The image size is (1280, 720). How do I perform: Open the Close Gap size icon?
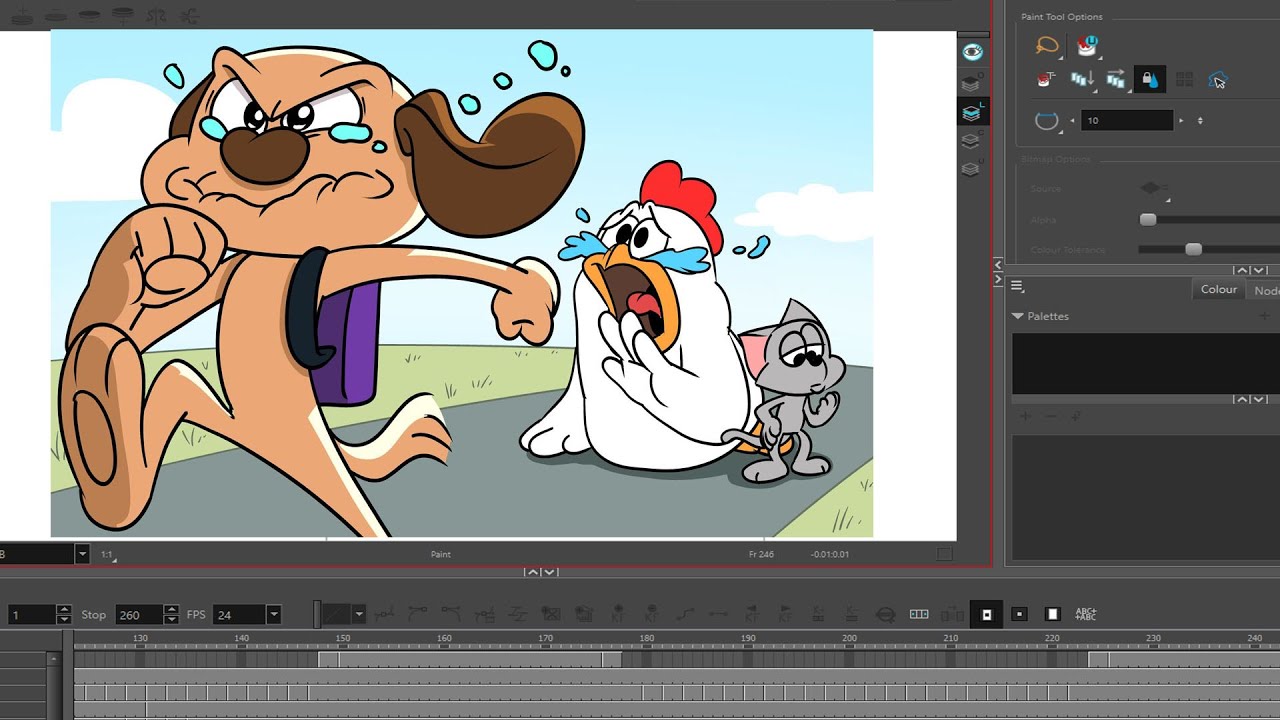tap(1046, 121)
